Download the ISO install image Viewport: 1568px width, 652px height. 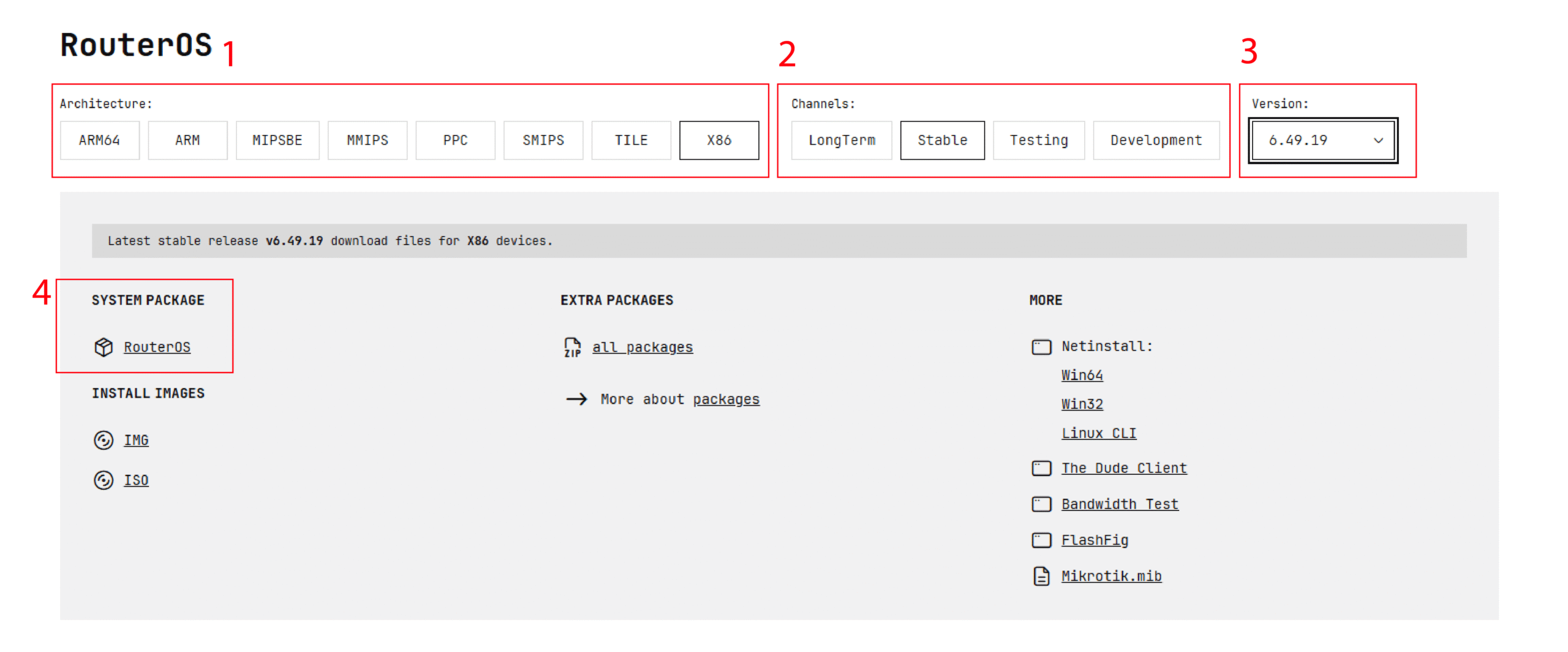click(x=136, y=480)
